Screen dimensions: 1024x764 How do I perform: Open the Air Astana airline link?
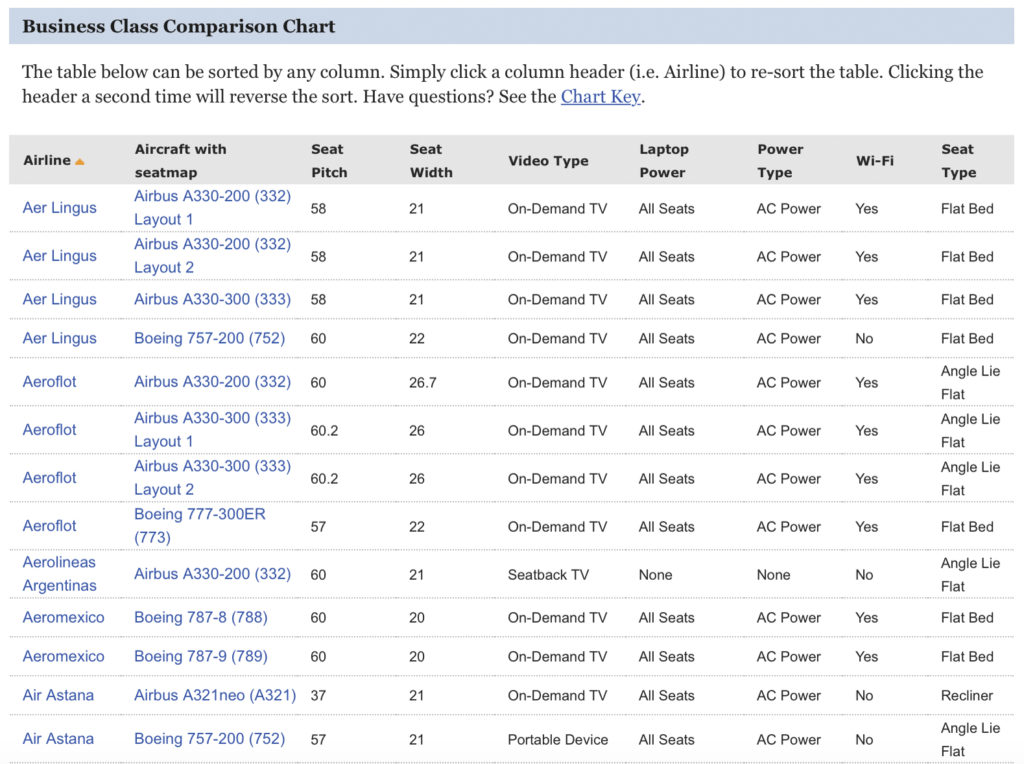[x=59, y=695]
